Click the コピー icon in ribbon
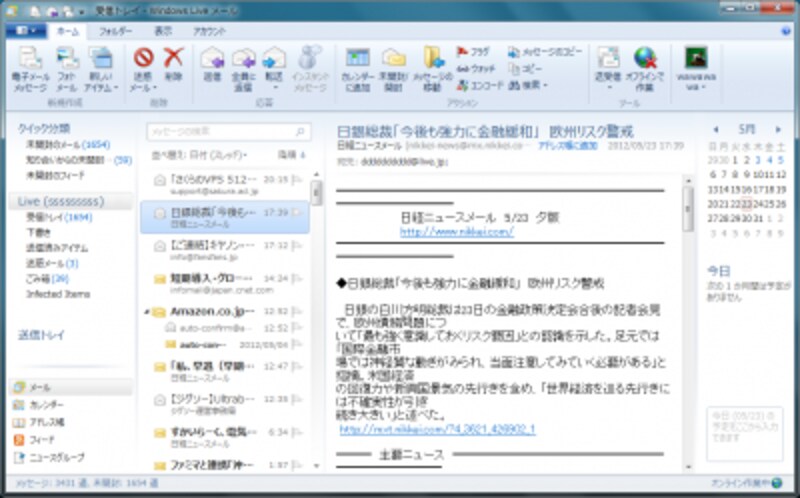Image resolution: width=800 pixels, height=498 pixels. point(514,68)
